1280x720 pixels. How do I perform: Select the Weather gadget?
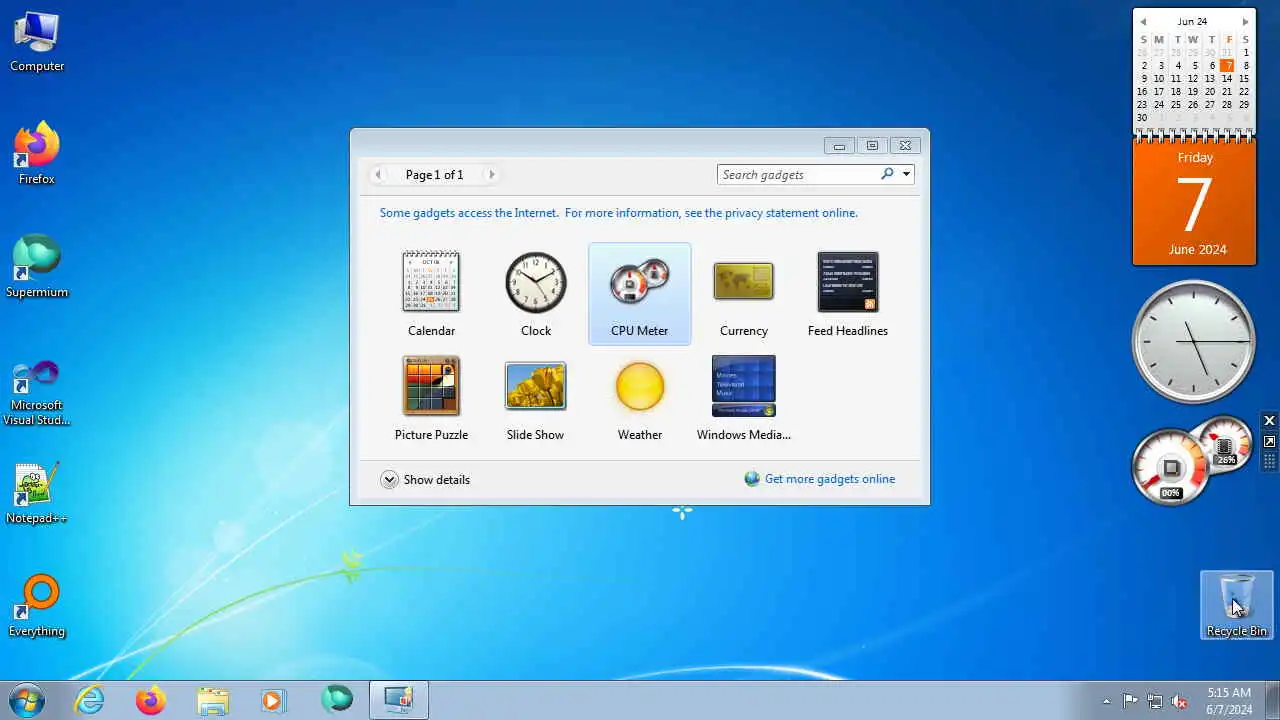[639, 398]
